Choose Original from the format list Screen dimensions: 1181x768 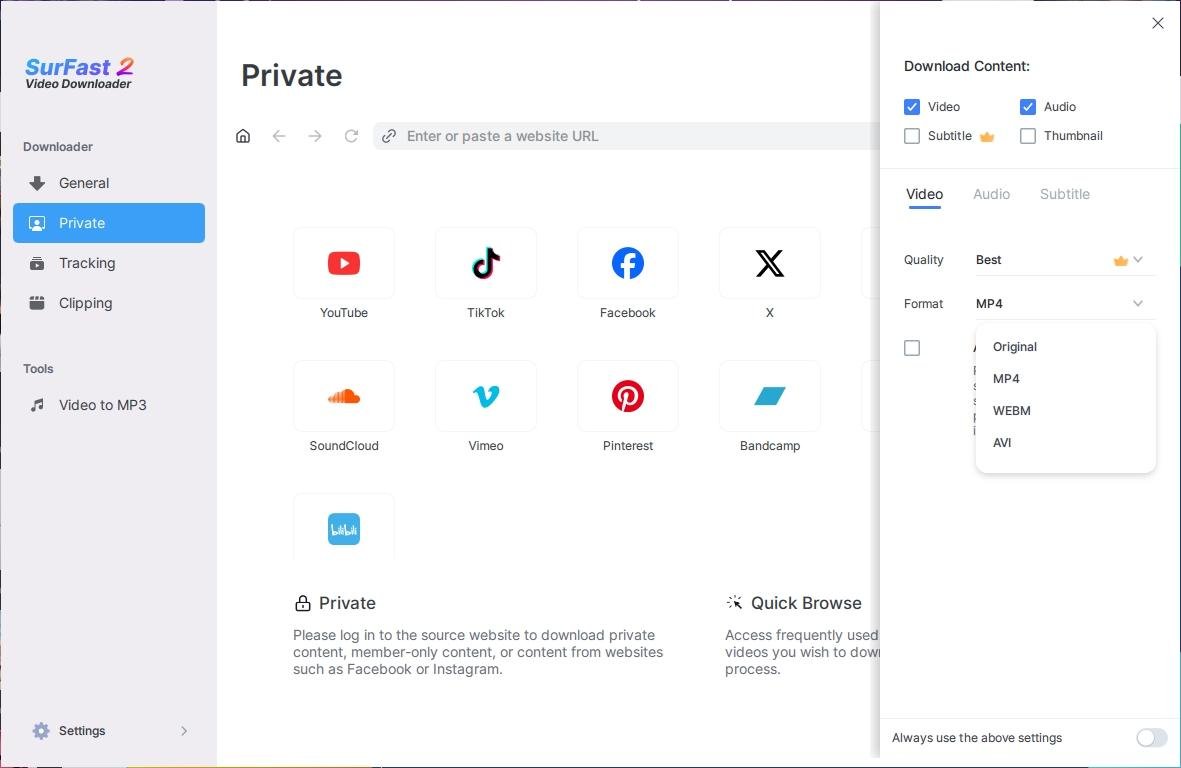1065,347
